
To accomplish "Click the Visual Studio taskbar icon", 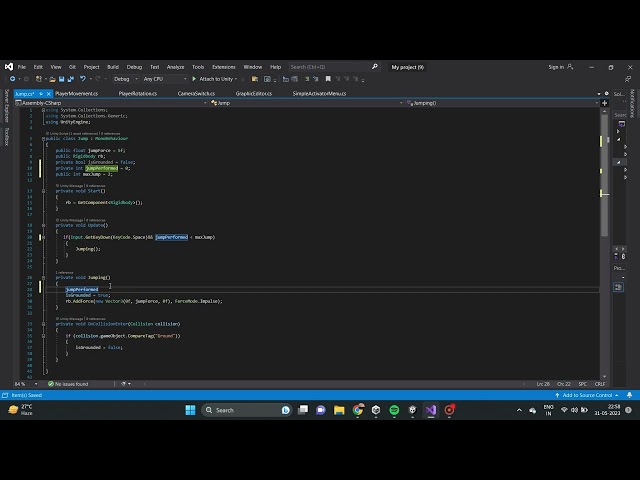I will [431, 410].
